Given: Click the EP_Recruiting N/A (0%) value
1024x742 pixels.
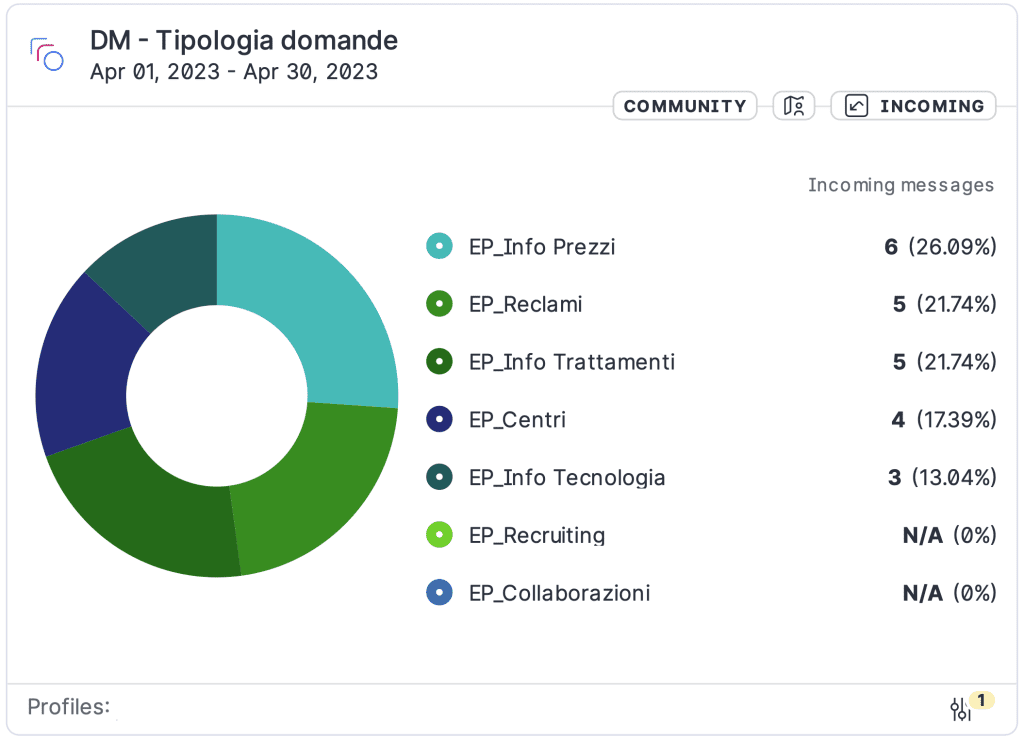Looking at the screenshot, I should (x=950, y=536).
